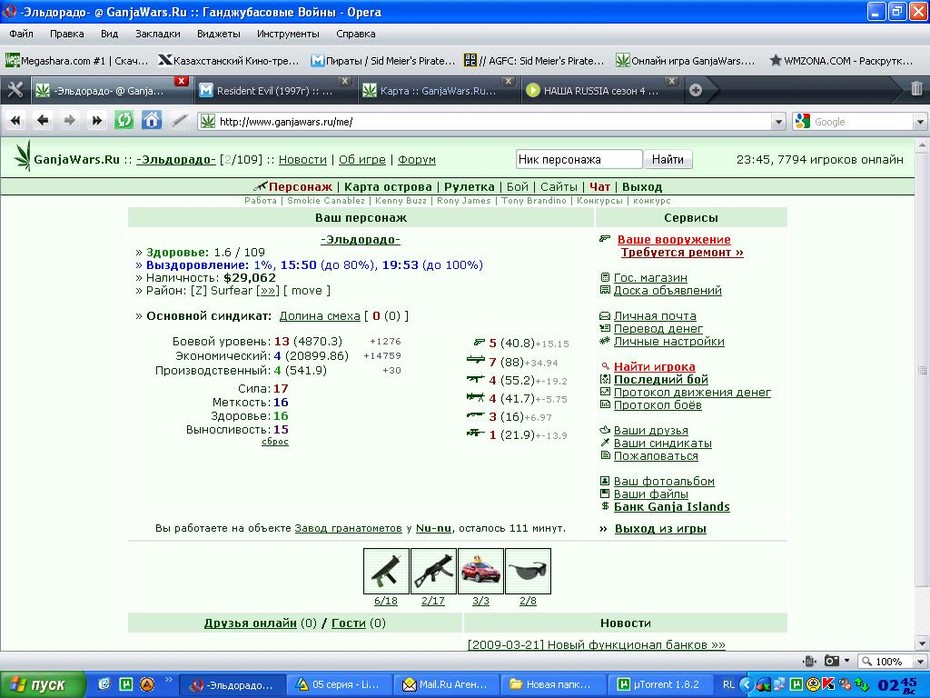The height and width of the screenshot is (698, 930).
Task: Open the Гос. магазин link
Action: click(x=650, y=278)
